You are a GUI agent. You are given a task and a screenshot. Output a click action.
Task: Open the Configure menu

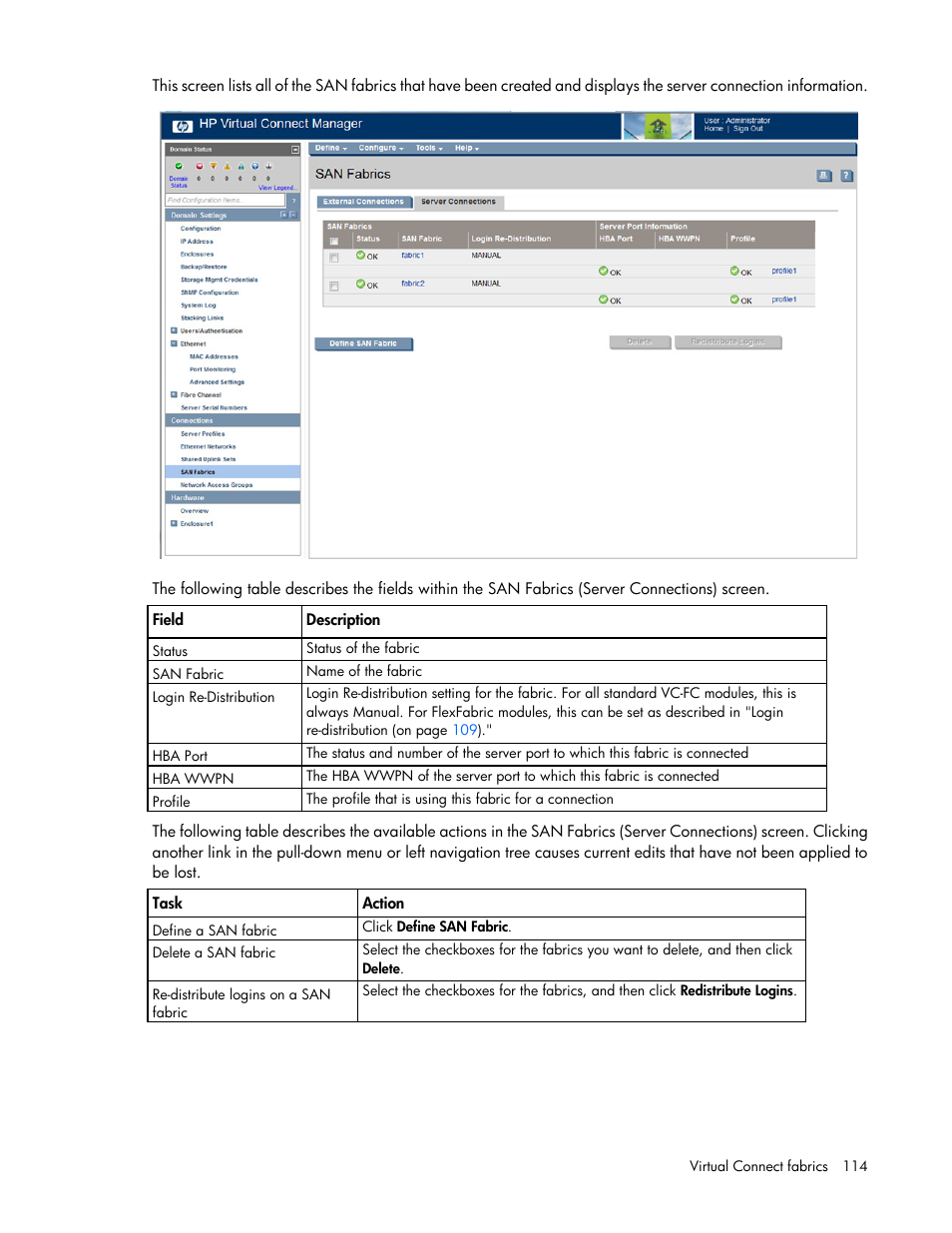point(381,148)
